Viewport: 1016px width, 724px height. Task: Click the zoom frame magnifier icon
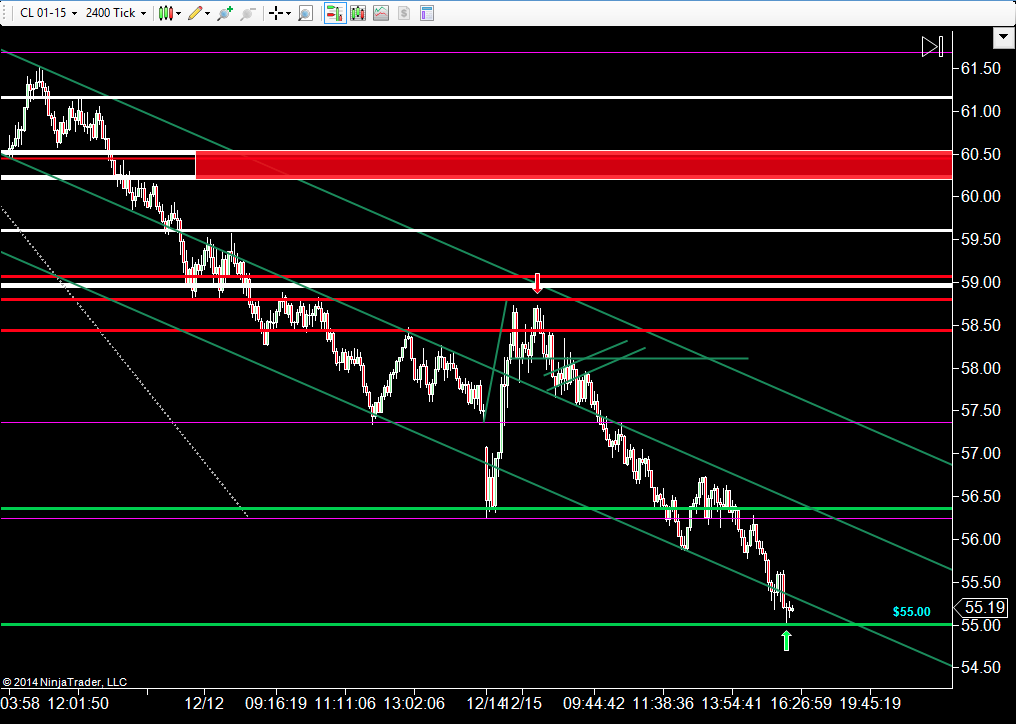305,13
